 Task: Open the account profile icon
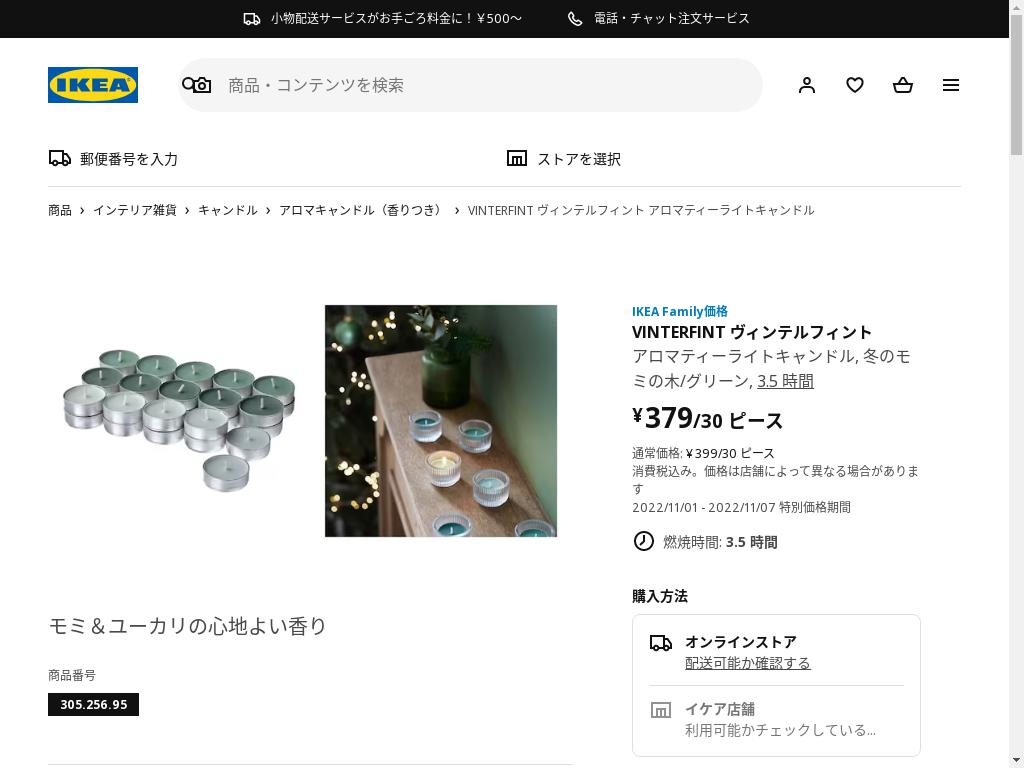coord(807,85)
